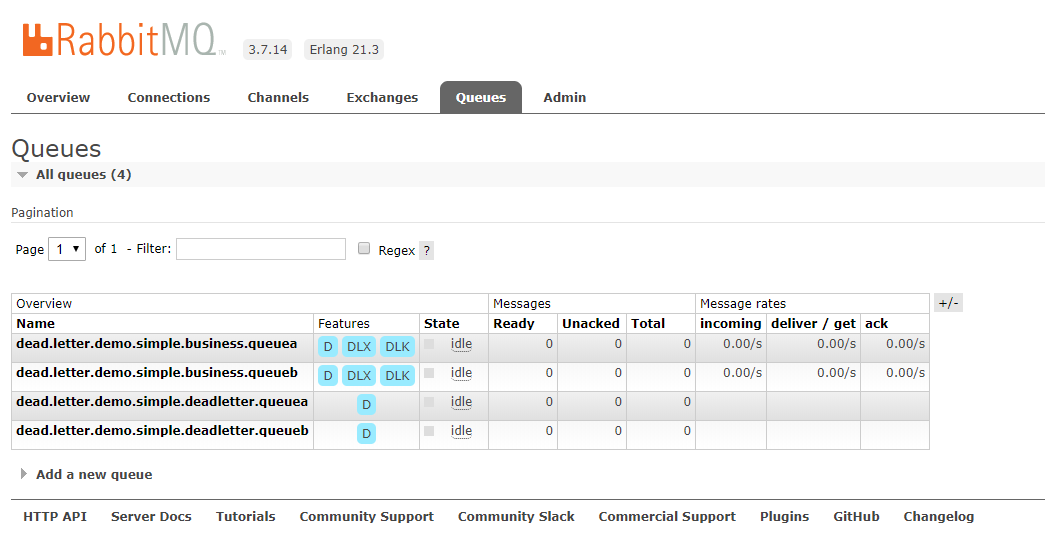Screen dimensions: 1045x557
Task: Click the D feature badge for business.queueb
Action: pyautogui.click(x=328, y=376)
